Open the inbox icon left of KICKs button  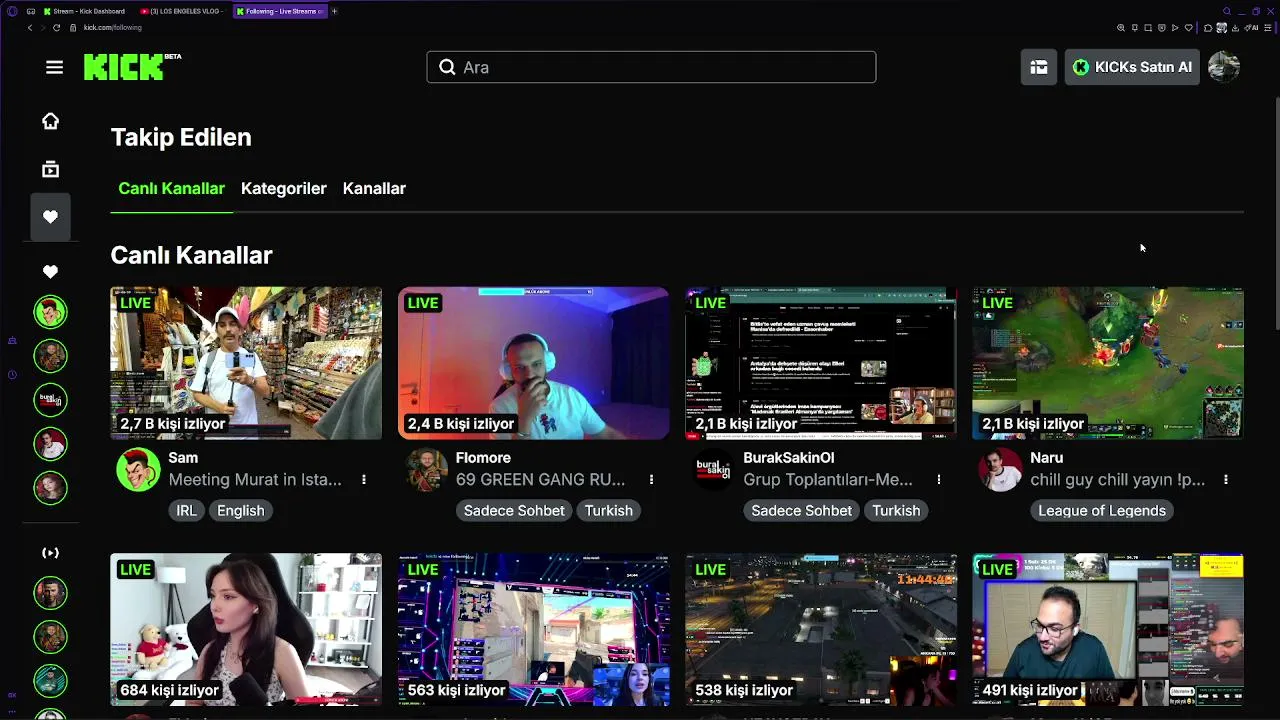[x=1039, y=67]
